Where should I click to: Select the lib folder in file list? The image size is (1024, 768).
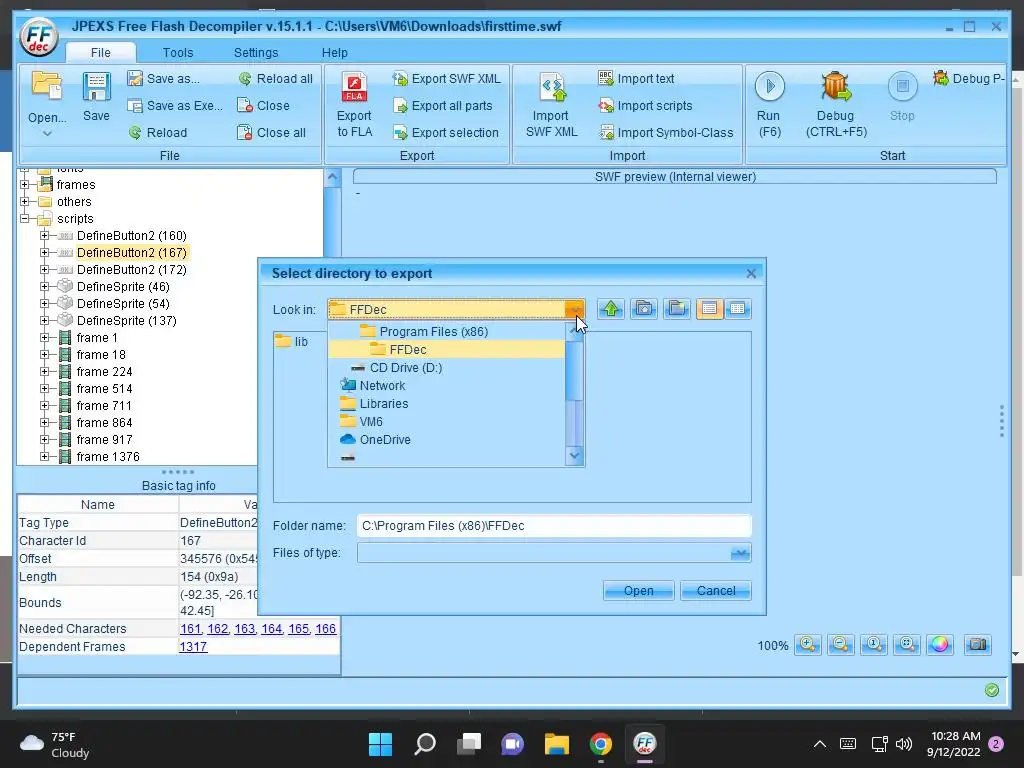293,342
